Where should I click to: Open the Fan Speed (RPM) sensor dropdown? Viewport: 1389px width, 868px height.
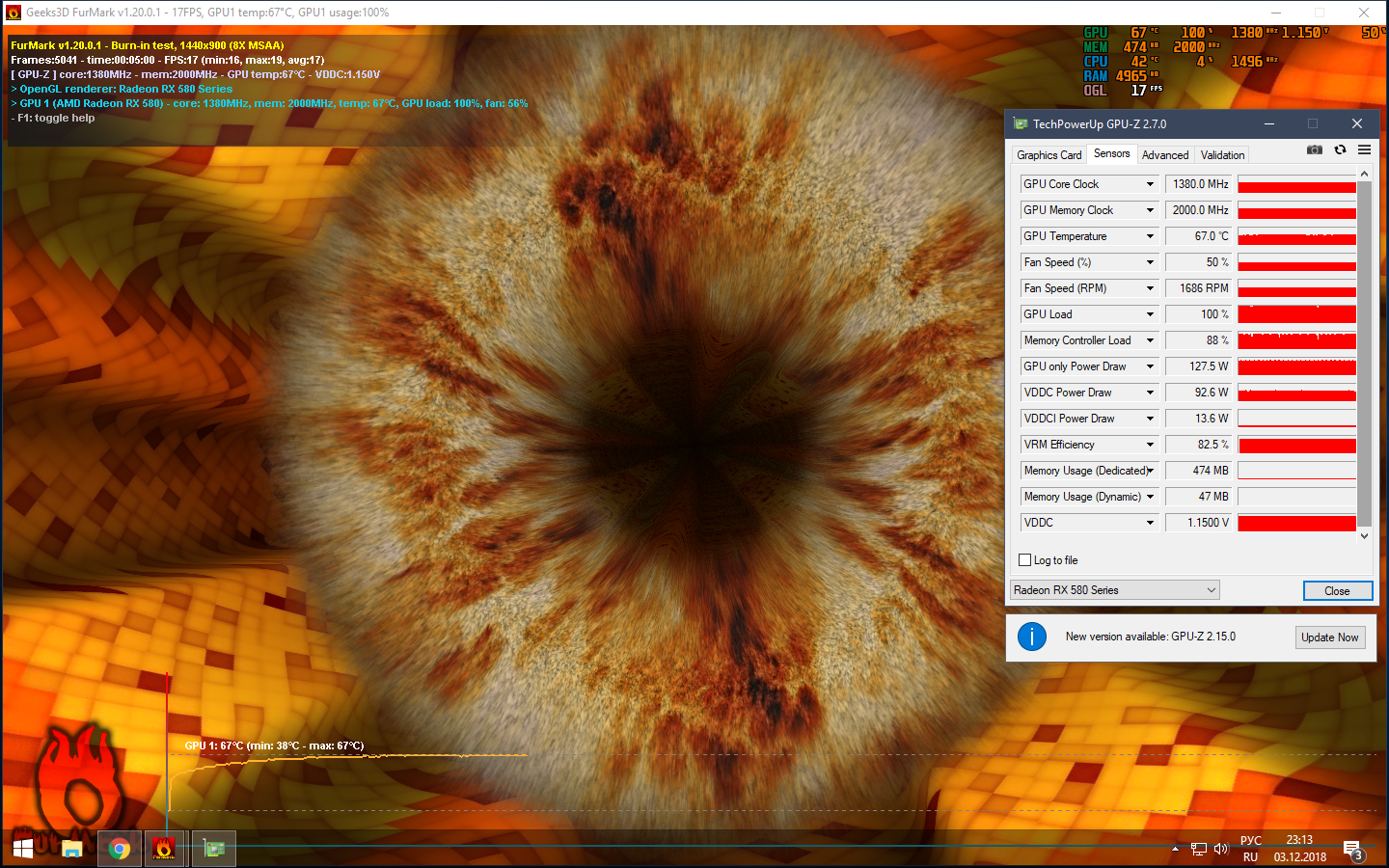tap(1150, 288)
